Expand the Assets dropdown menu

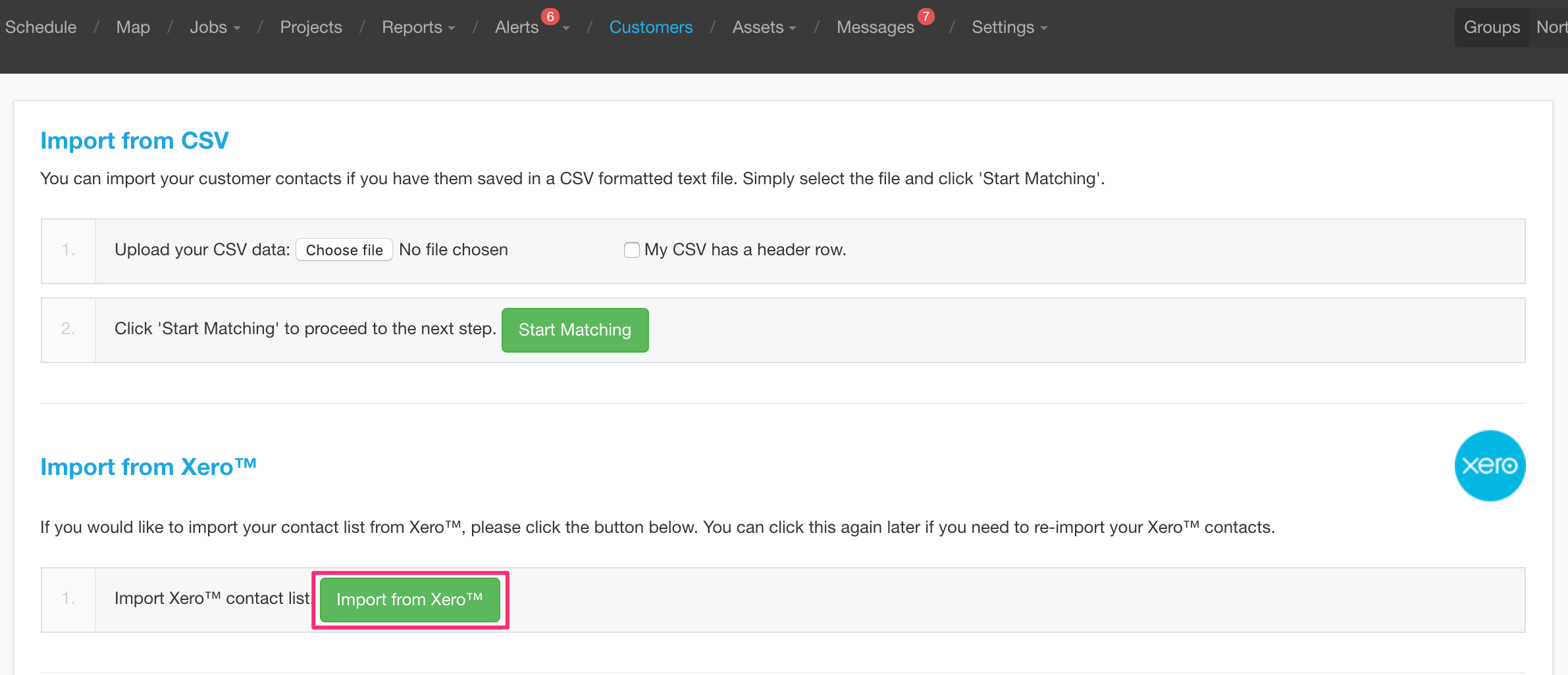(x=764, y=27)
